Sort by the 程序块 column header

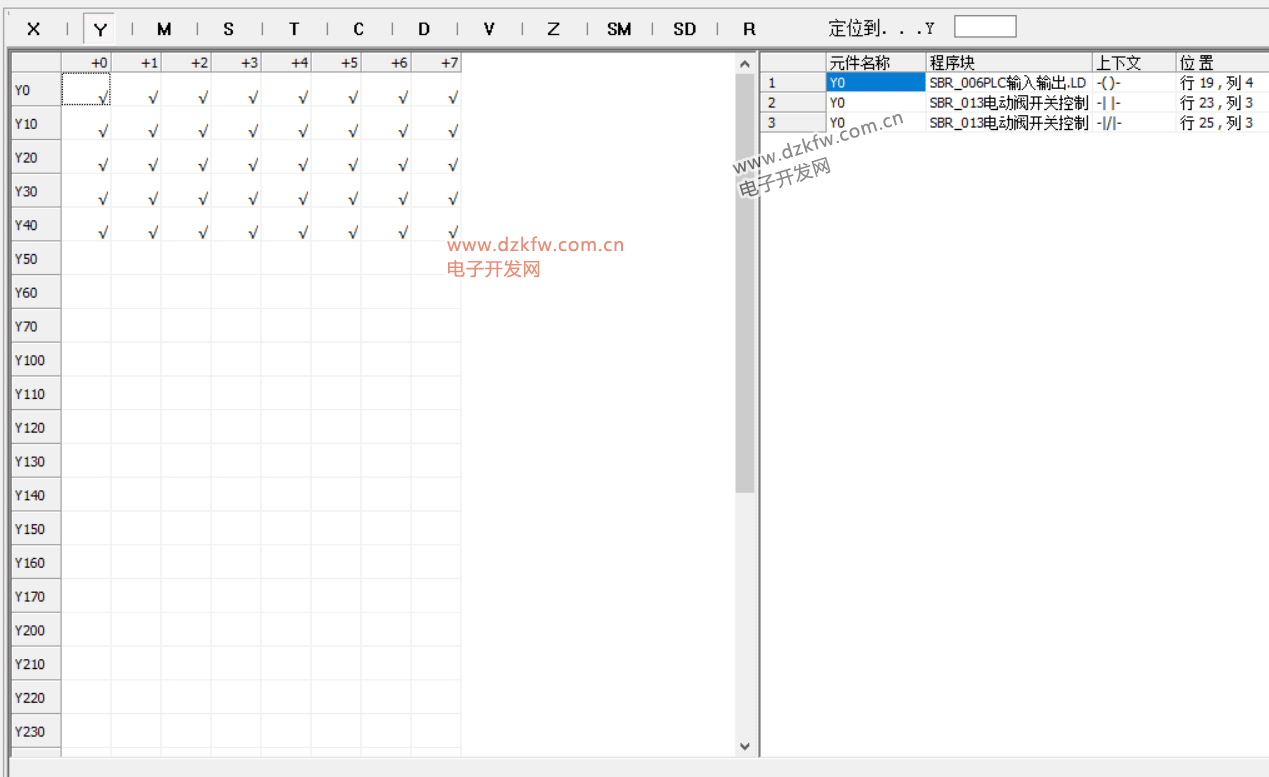click(1008, 63)
